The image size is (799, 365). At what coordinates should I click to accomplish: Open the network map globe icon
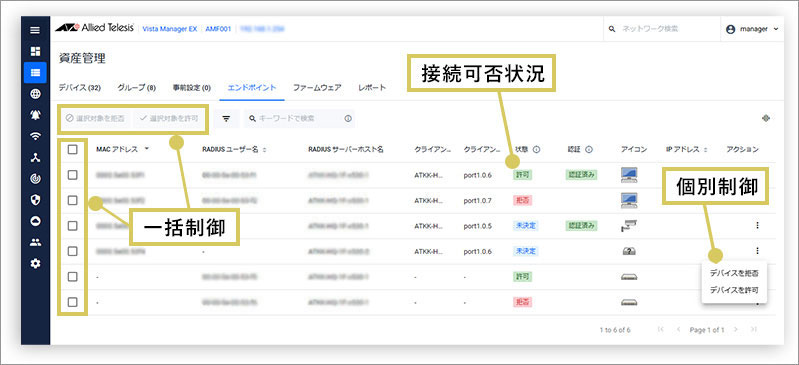coord(35,94)
